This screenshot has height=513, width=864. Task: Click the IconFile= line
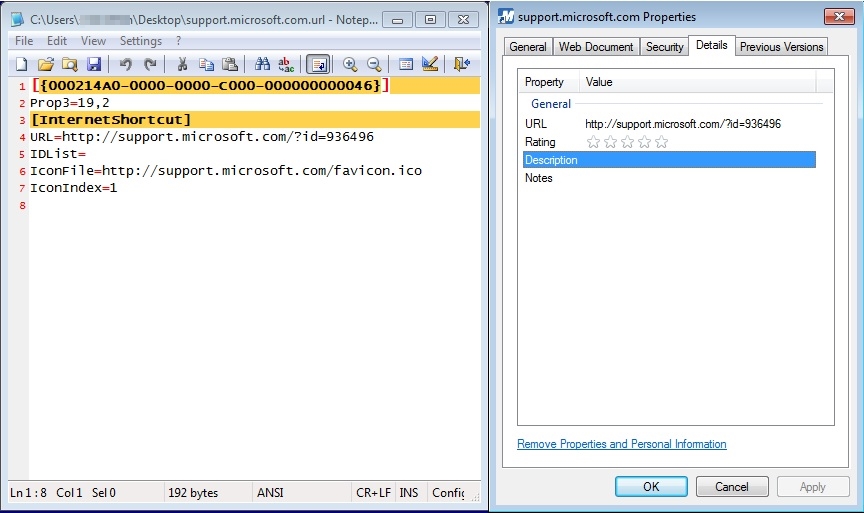point(226,171)
